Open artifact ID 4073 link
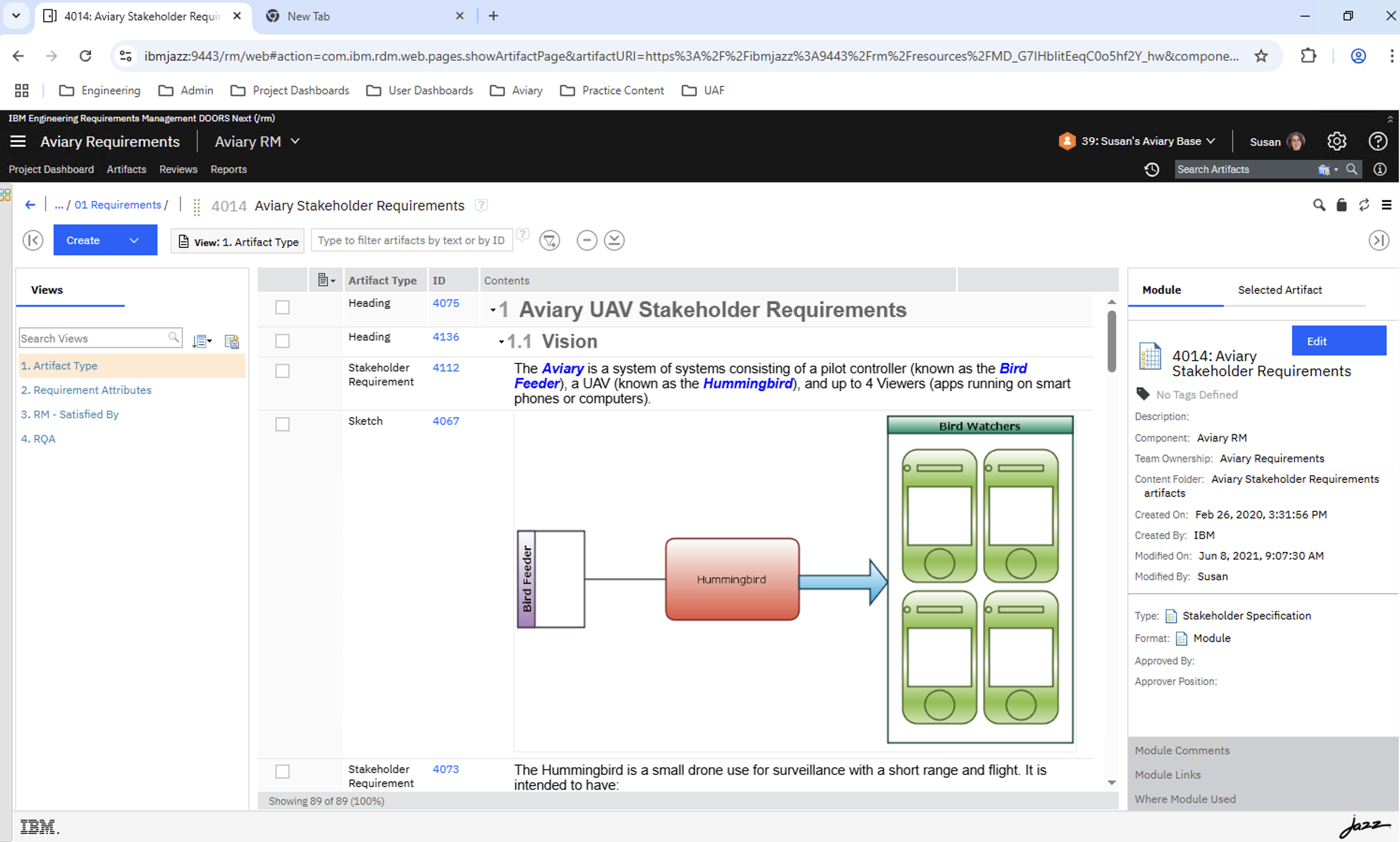 tap(445, 769)
